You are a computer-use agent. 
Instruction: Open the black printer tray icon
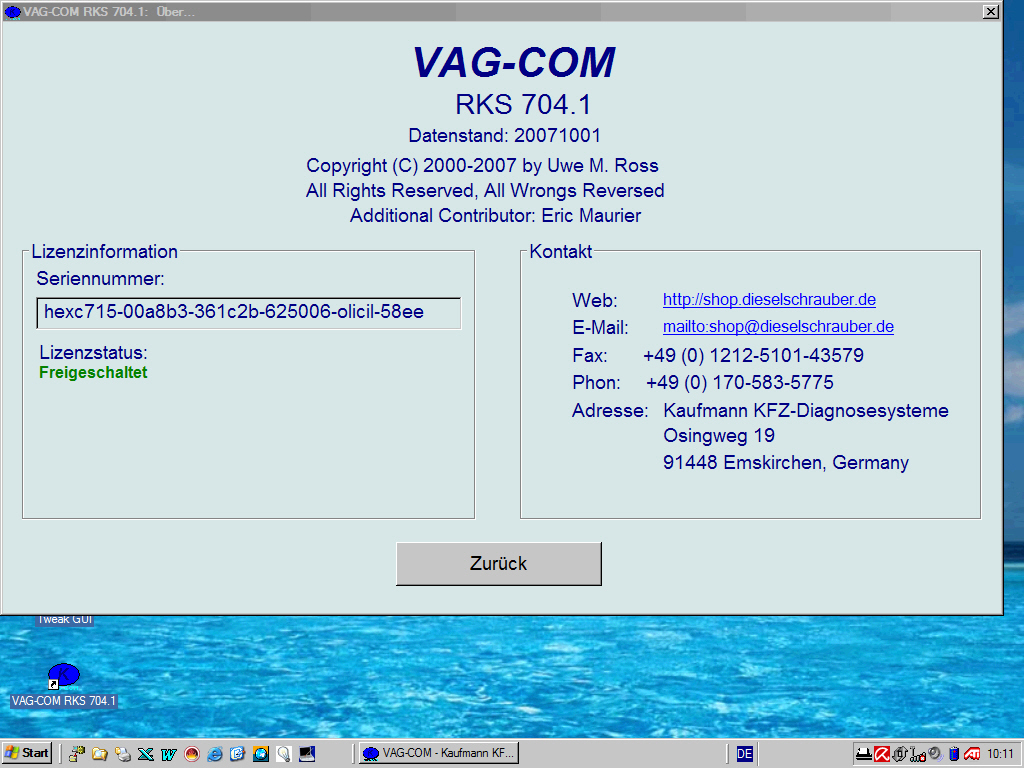[864, 754]
